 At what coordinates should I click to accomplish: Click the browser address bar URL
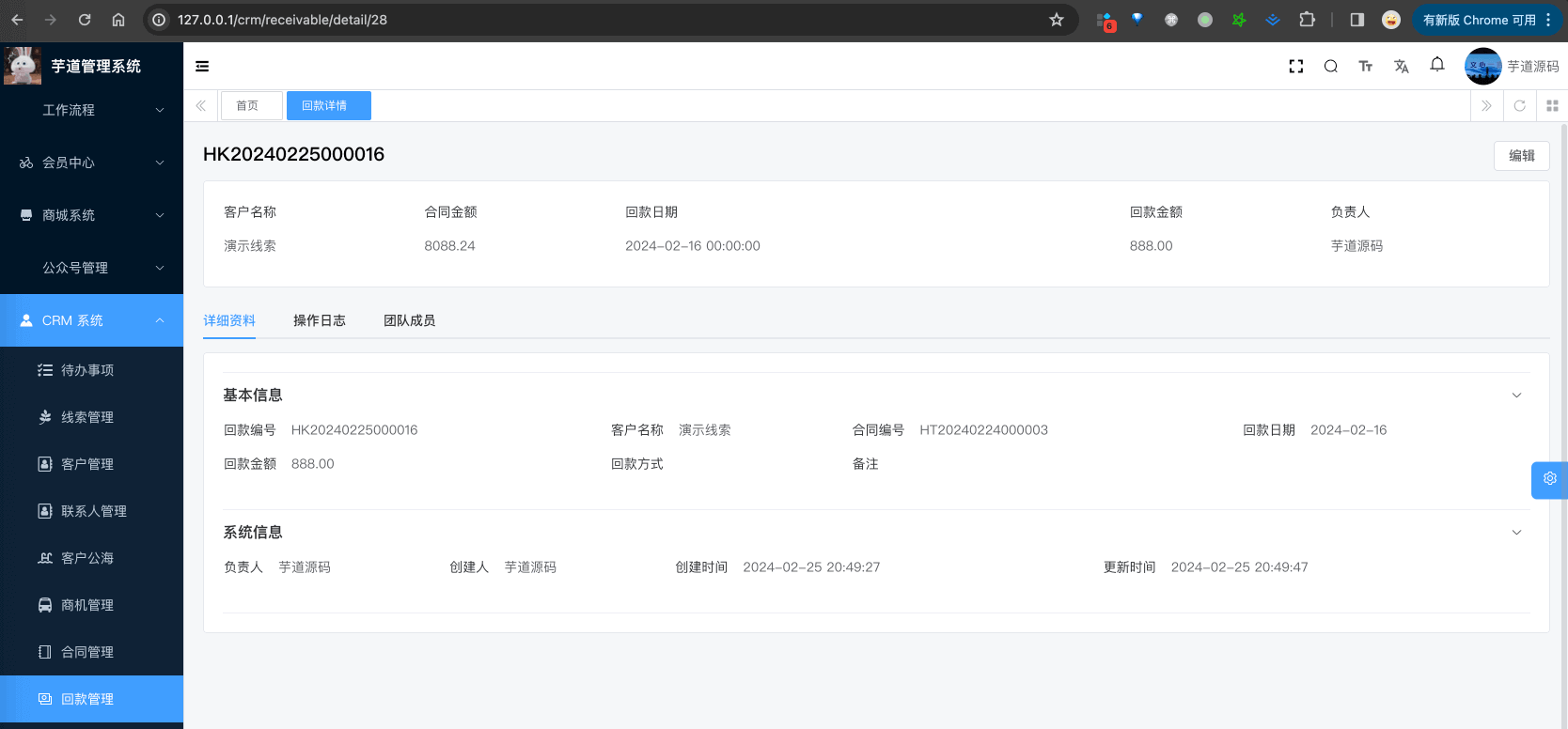coord(282,20)
